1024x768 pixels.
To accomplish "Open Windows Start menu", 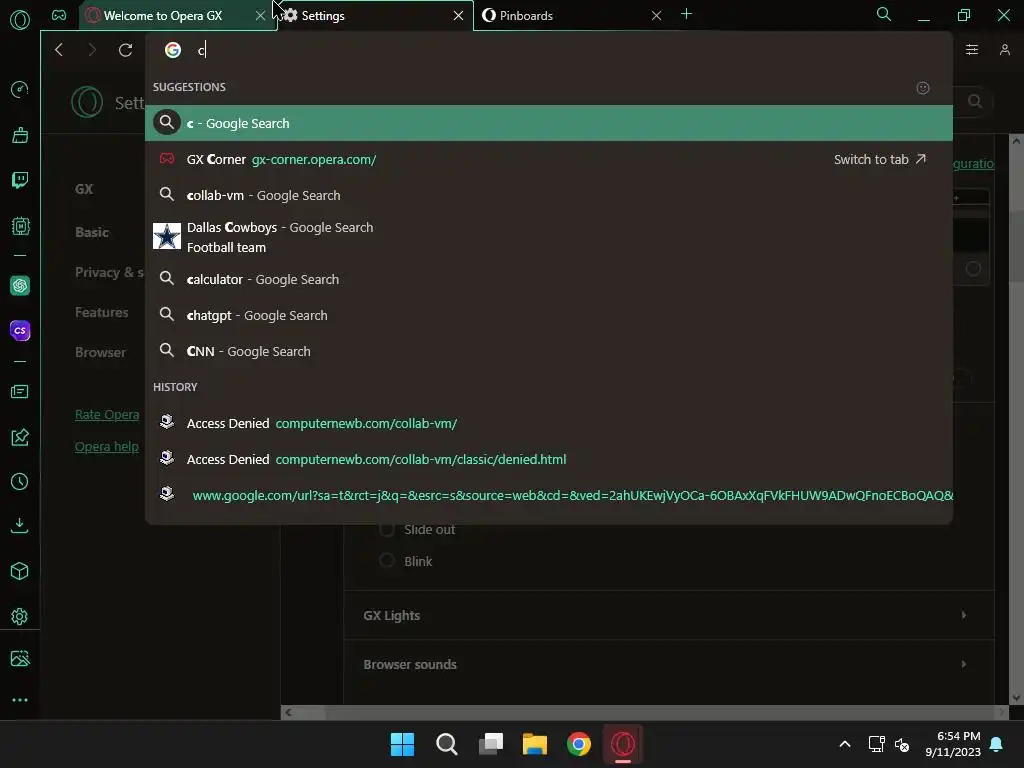I will click(x=402, y=744).
